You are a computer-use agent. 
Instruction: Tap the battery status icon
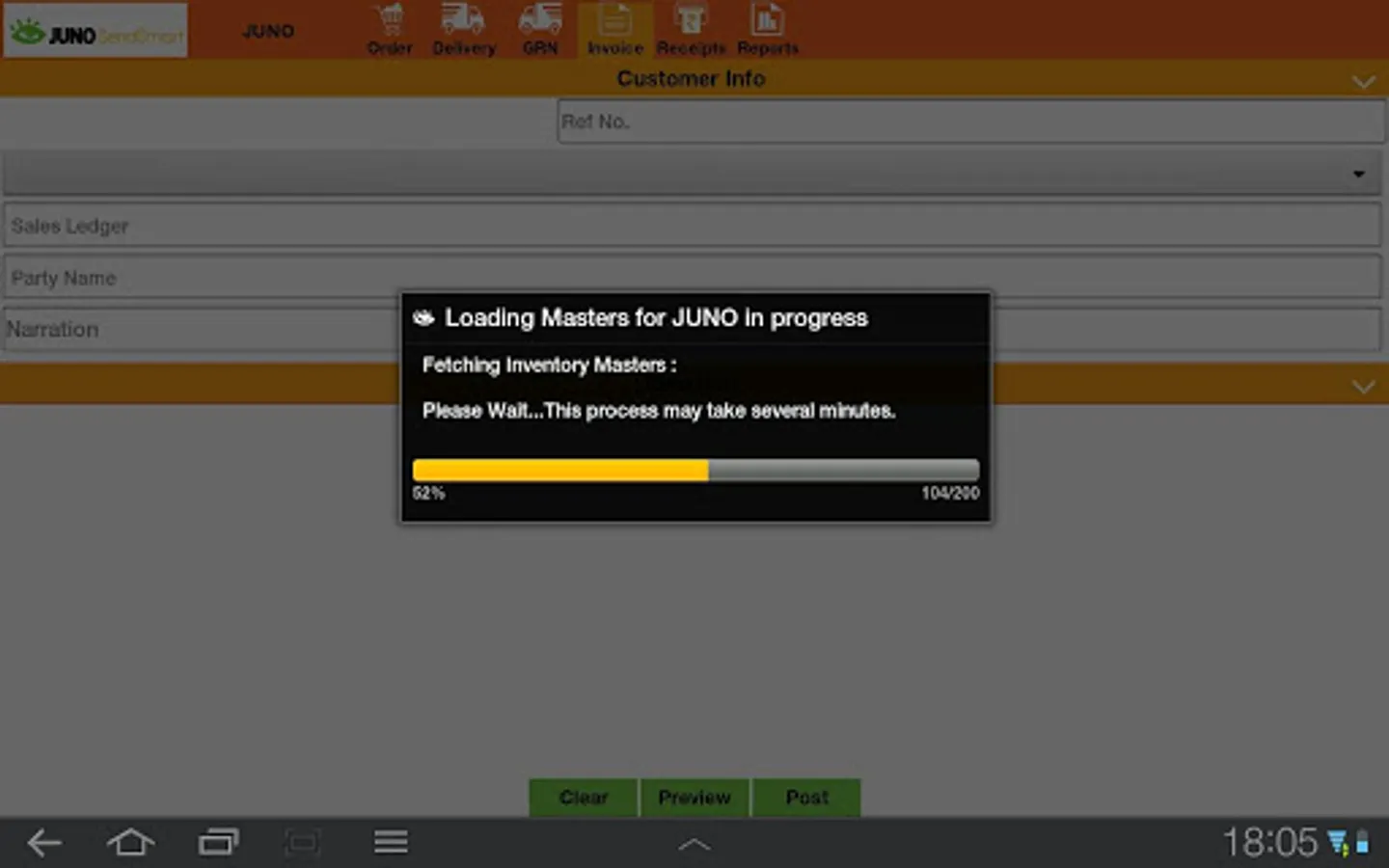point(1362,843)
